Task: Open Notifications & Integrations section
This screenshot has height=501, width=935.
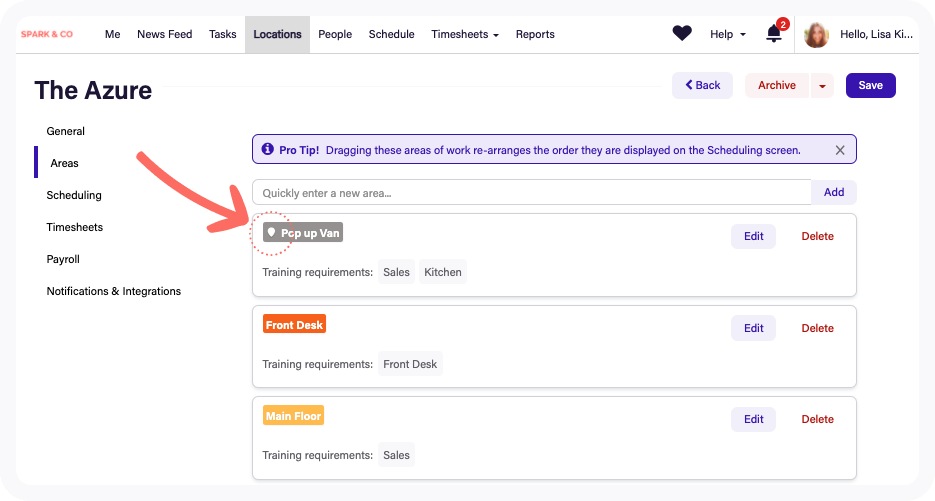Action: point(114,291)
